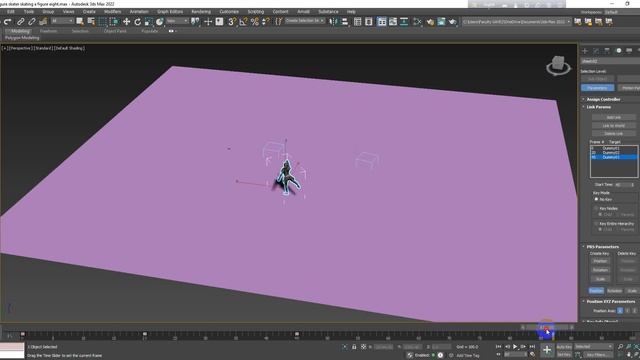
Task: Click the Delete Link button
Action: pos(613,133)
